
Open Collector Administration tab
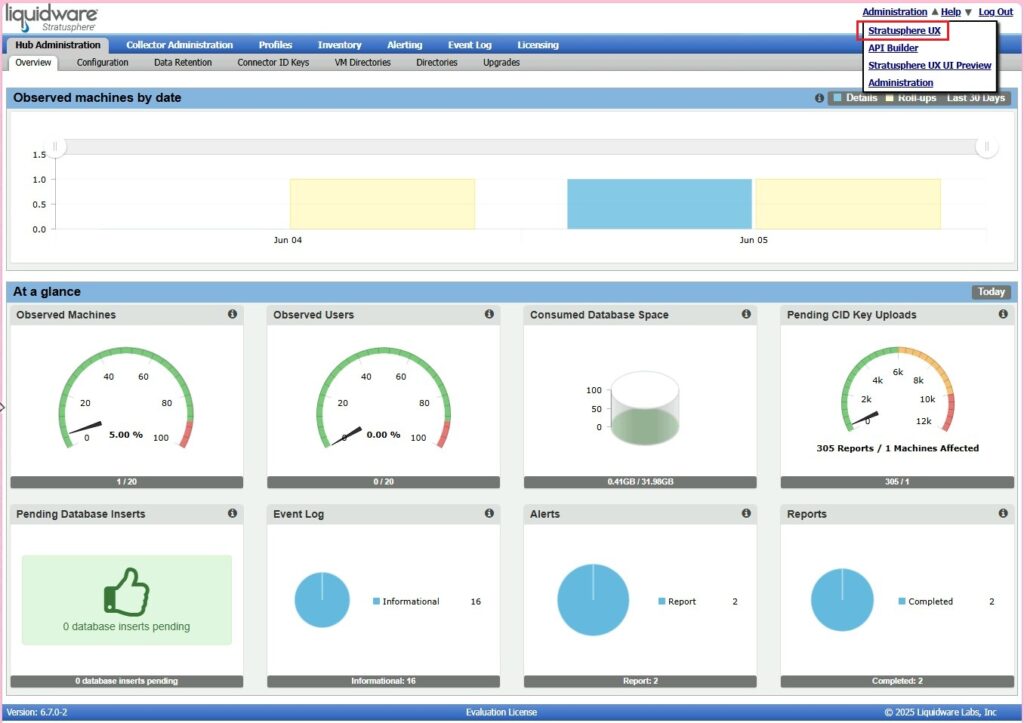click(180, 45)
